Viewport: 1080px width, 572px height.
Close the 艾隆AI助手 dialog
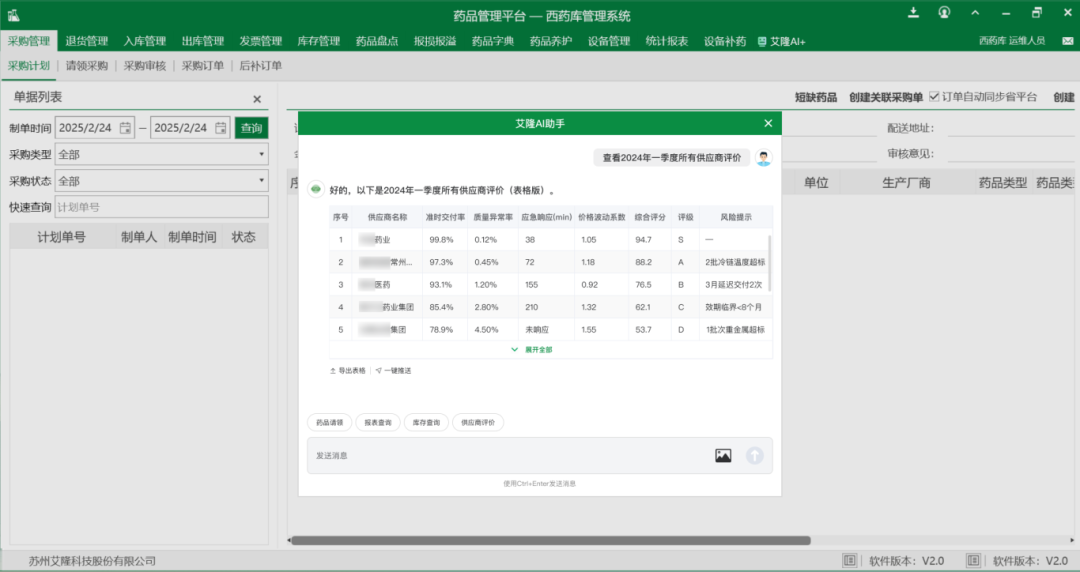768,123
